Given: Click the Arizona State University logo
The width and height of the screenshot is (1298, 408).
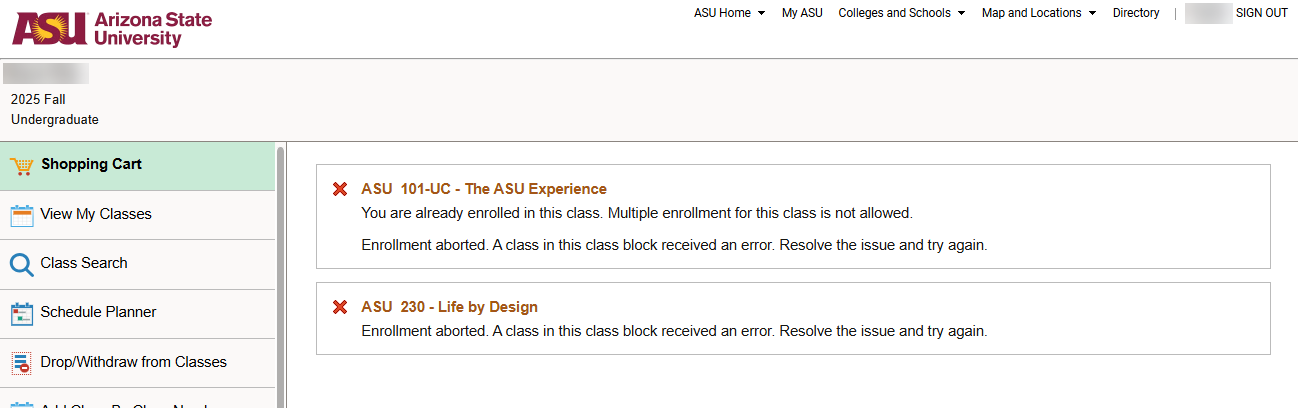Looking at the screenshot, I should (112, 29).
